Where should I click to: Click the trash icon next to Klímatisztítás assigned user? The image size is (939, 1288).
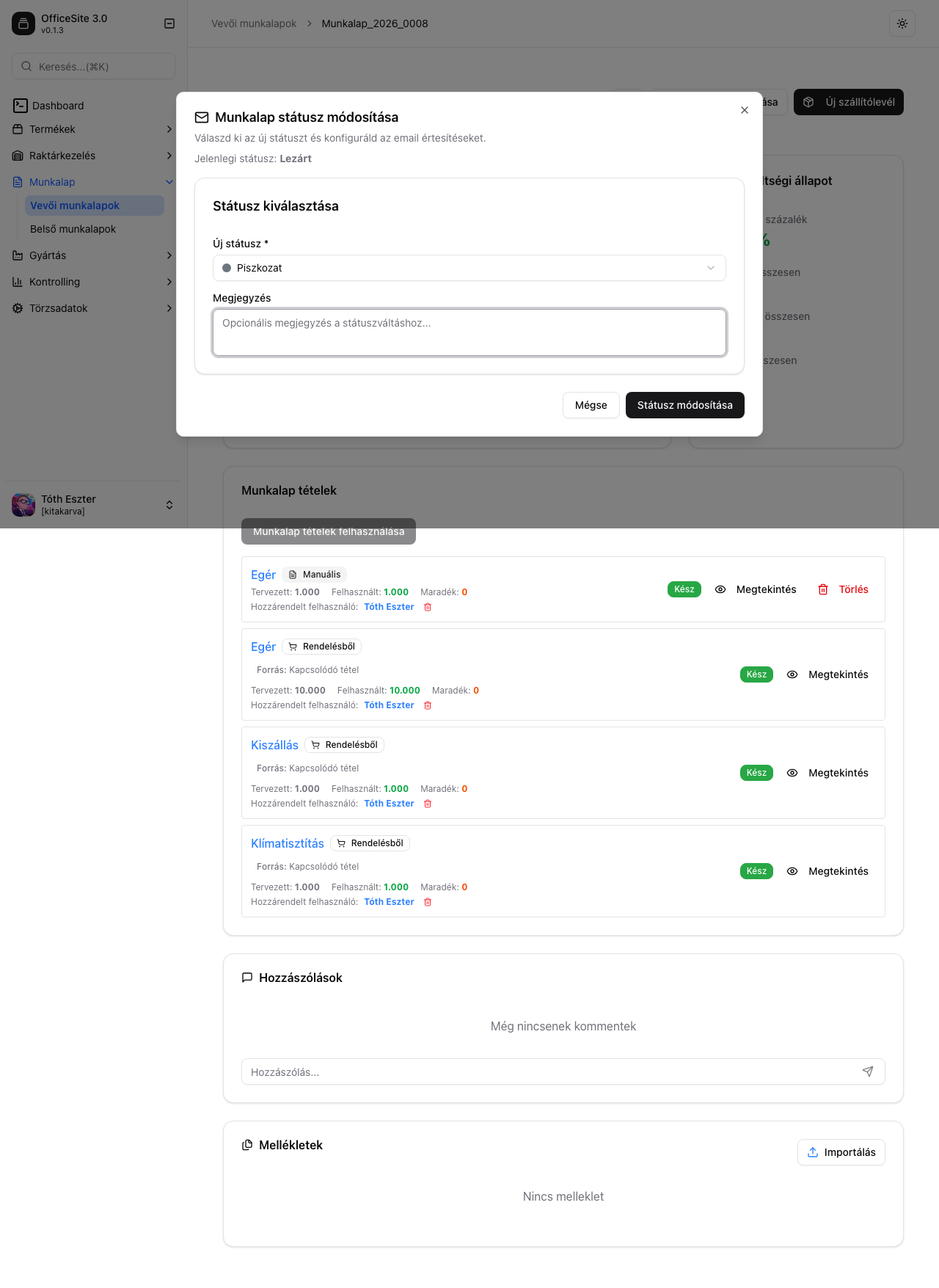point(428,902)
